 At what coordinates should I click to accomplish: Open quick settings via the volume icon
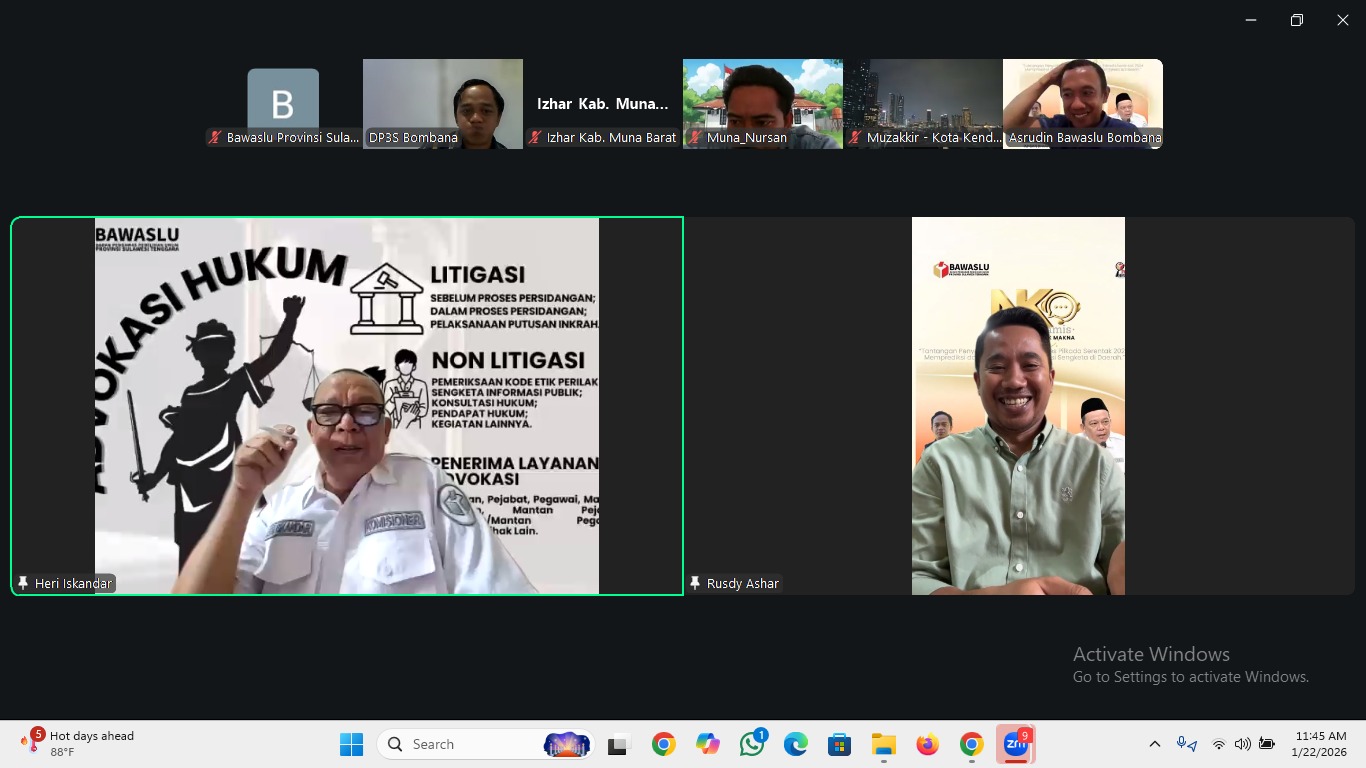coord(1243,744)
